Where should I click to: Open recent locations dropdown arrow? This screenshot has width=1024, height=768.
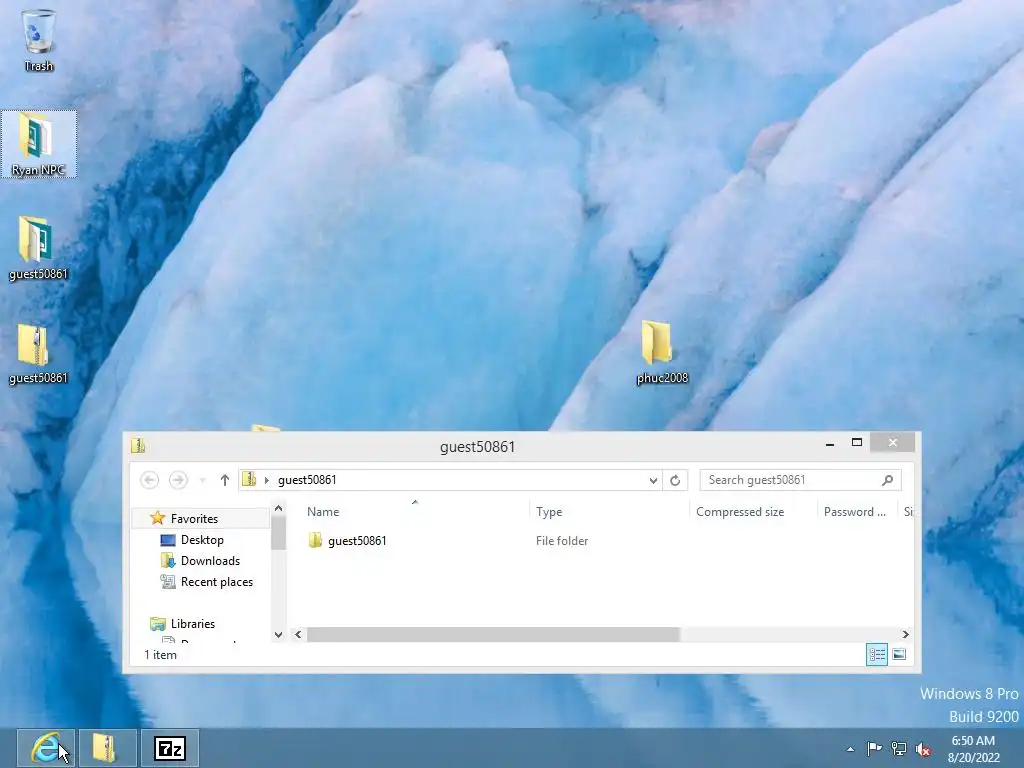point(203,480)
